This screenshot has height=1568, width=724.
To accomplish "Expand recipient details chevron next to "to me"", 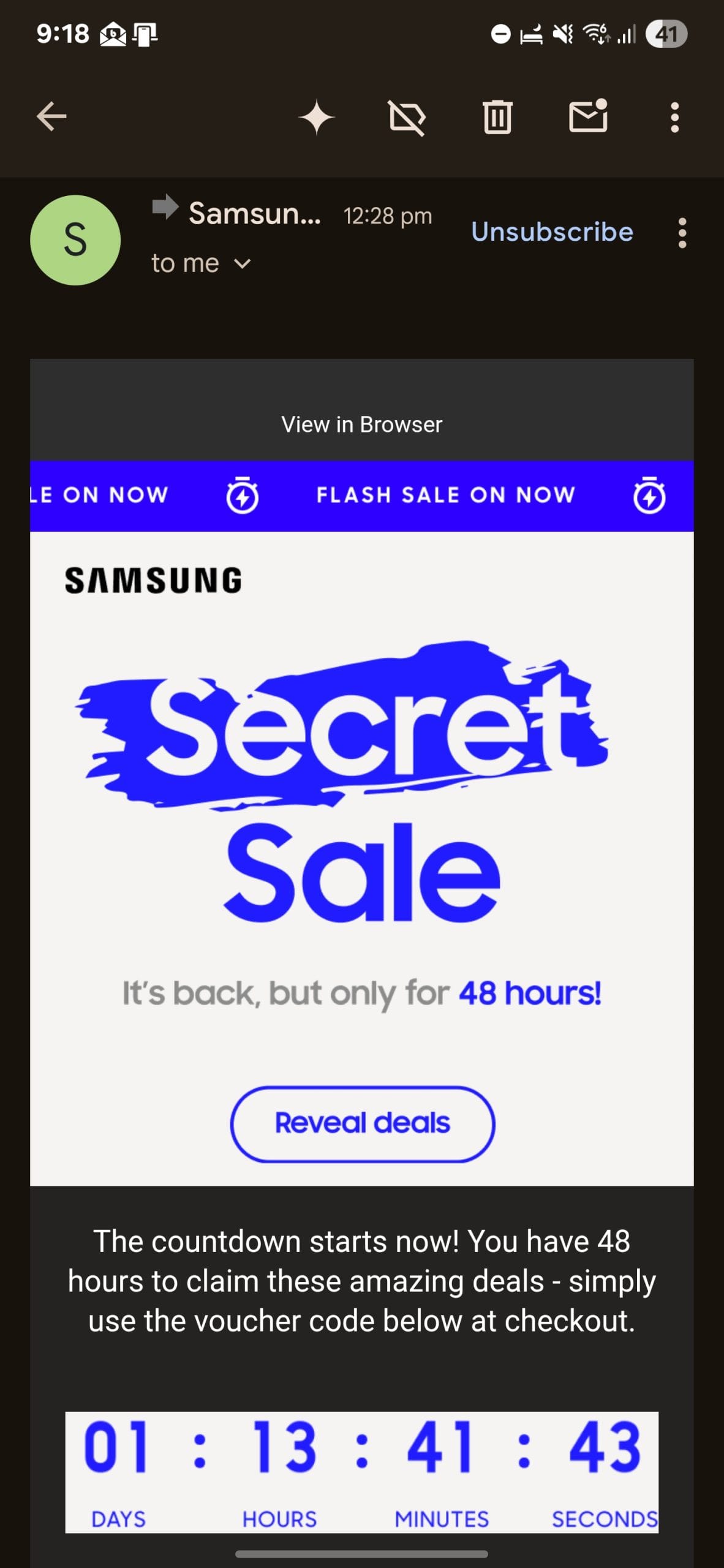I will pos(243,264).
